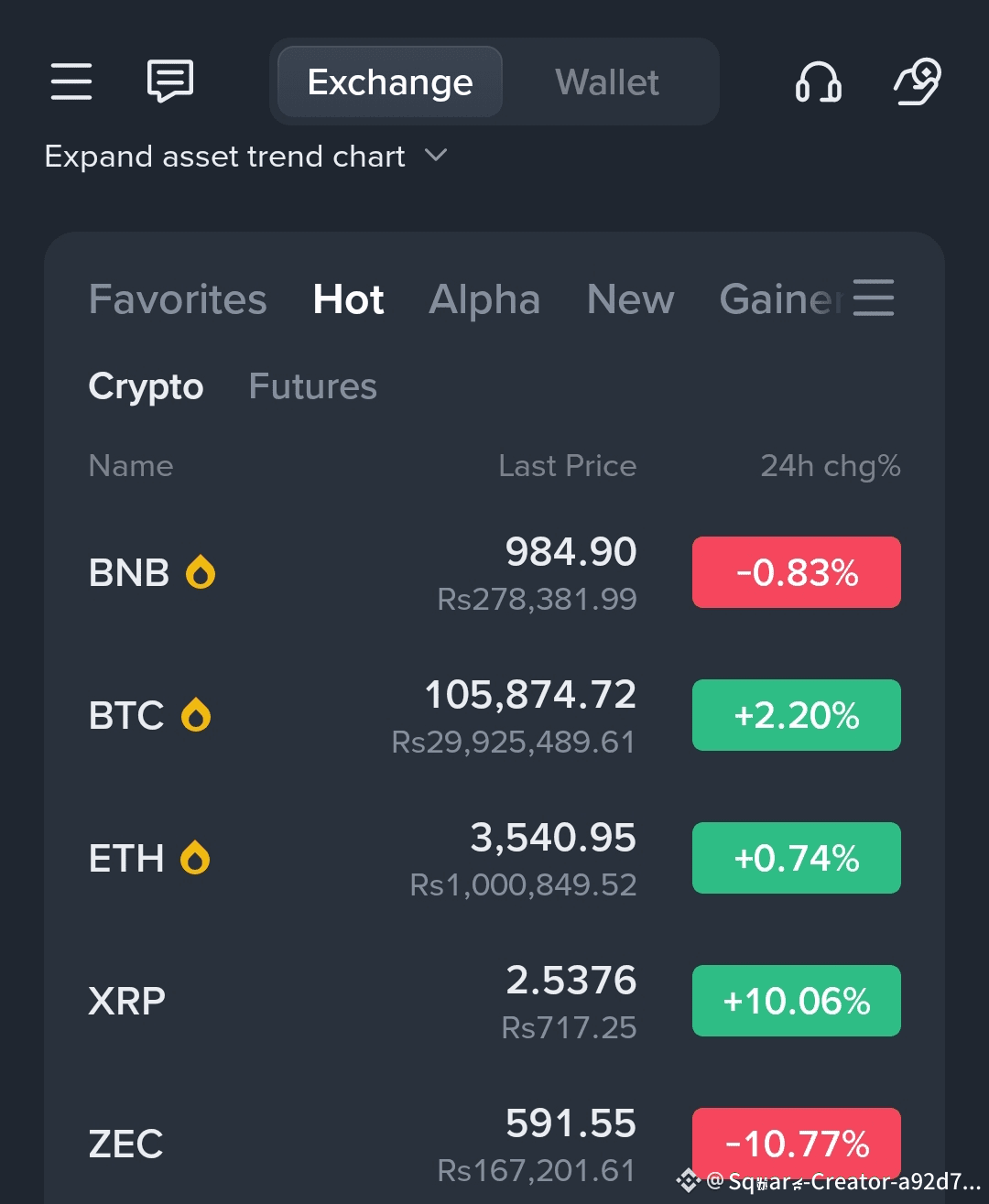Tap the red BNB -0.83% badge
The height and width of the screenshot is (1204, 989).
click(796, 572)
